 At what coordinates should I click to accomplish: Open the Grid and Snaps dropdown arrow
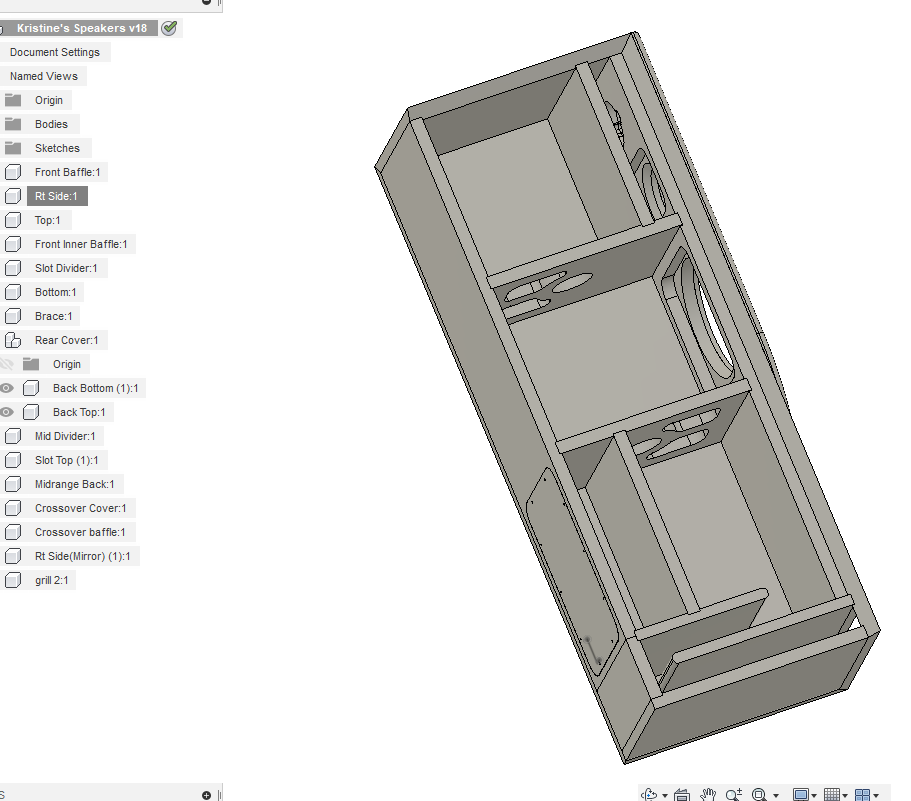pyautogui.click(x=845, y=795)
